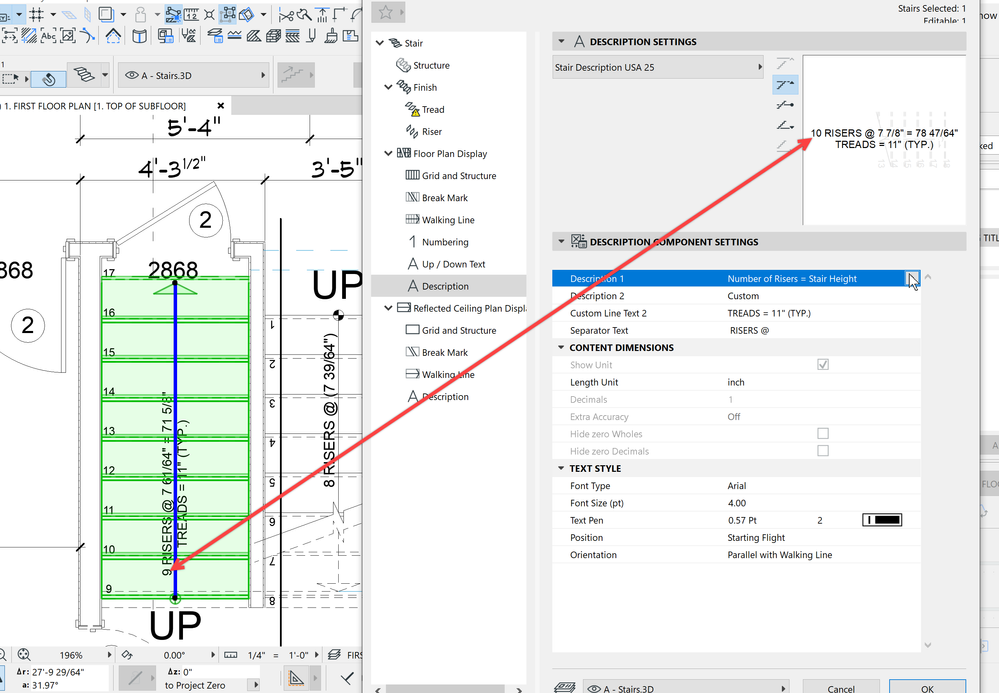Screen dimensions: 999x693
Task: Enable Hide zero Wholes checkbox
Action: coord(823,433)
